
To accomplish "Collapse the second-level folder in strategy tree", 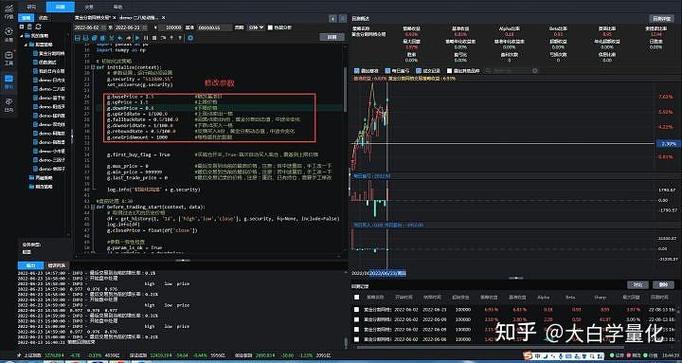I will click(x=25, y=44).
